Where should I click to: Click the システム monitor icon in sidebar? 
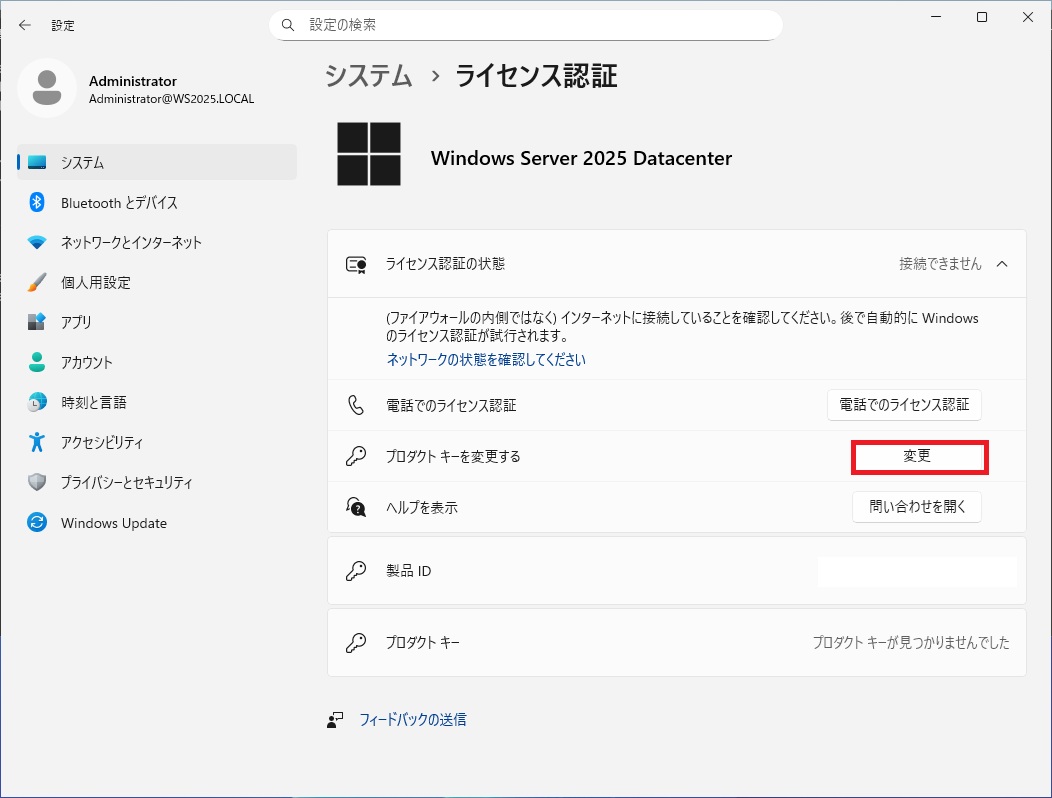[37, 162]
